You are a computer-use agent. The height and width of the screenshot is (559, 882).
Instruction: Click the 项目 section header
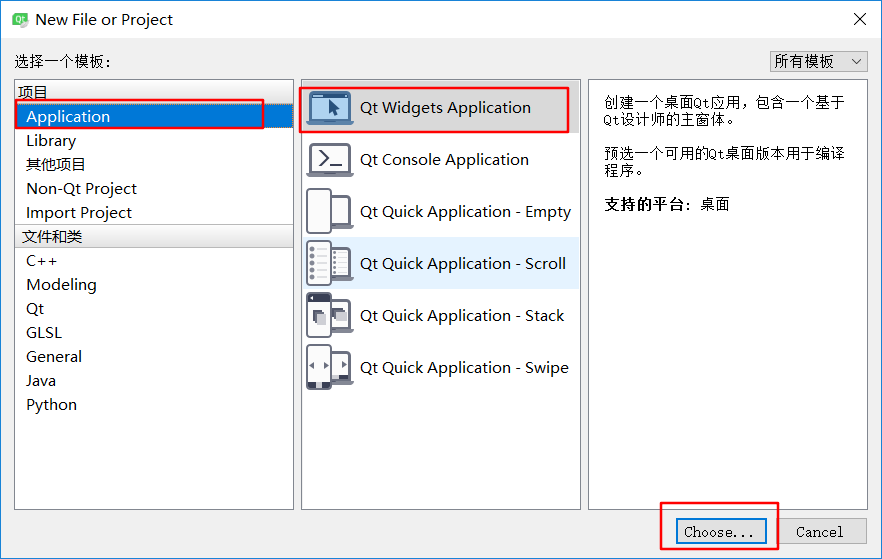(x=154, y=92)
